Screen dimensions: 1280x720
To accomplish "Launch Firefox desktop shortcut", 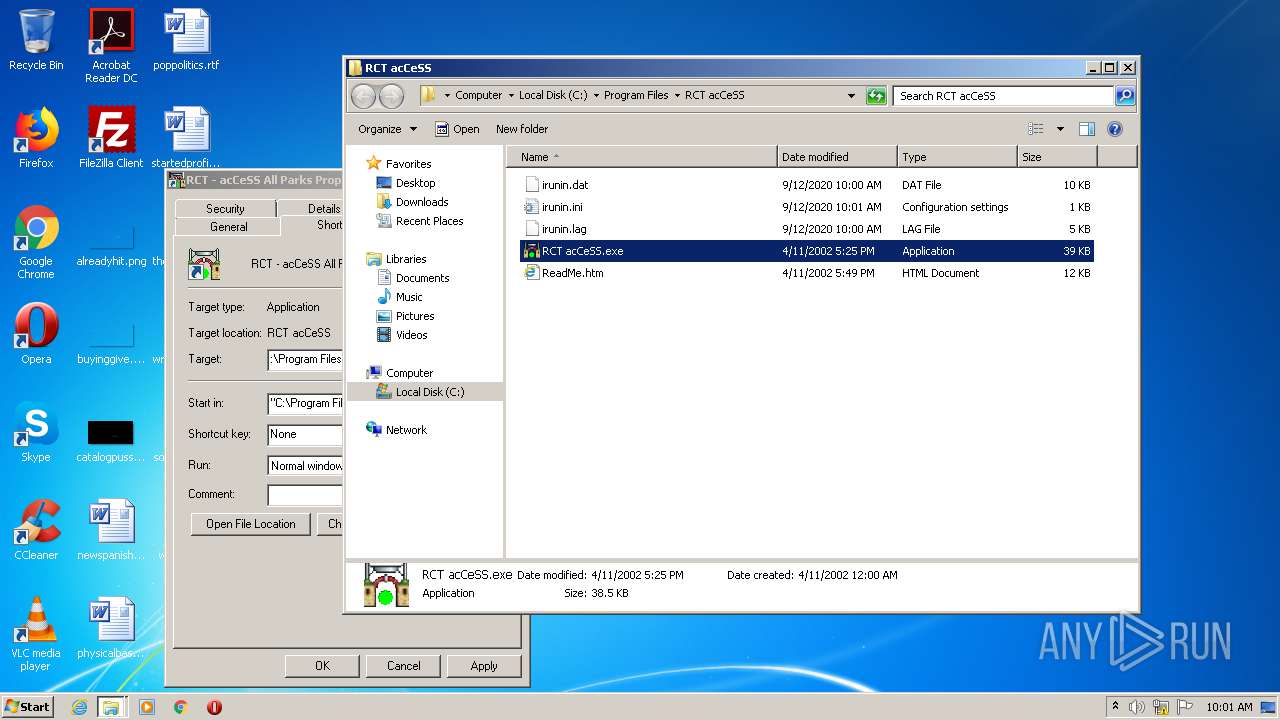I will click(x=36, y=138).
